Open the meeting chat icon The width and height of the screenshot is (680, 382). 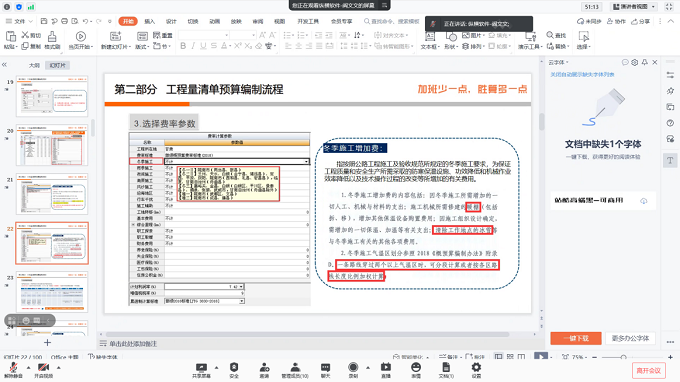coord(325,367)
